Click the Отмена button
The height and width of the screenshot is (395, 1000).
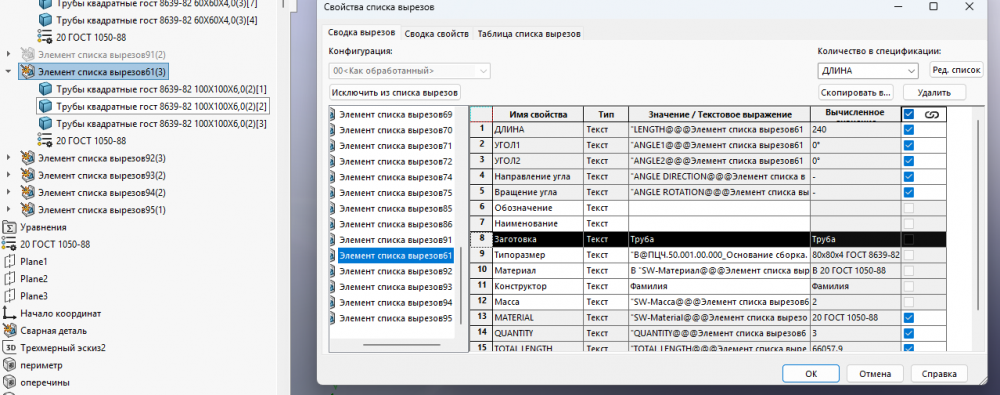pyautogui.click(x=874, y=374)
